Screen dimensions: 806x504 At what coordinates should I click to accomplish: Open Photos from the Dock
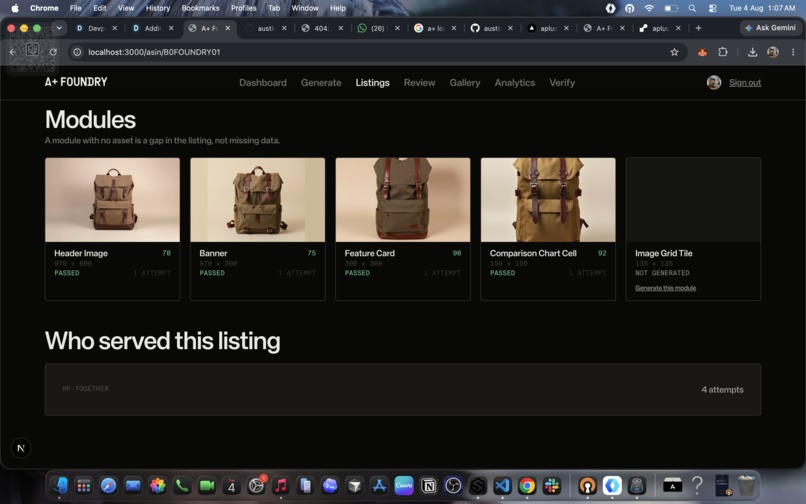[158, 485]
